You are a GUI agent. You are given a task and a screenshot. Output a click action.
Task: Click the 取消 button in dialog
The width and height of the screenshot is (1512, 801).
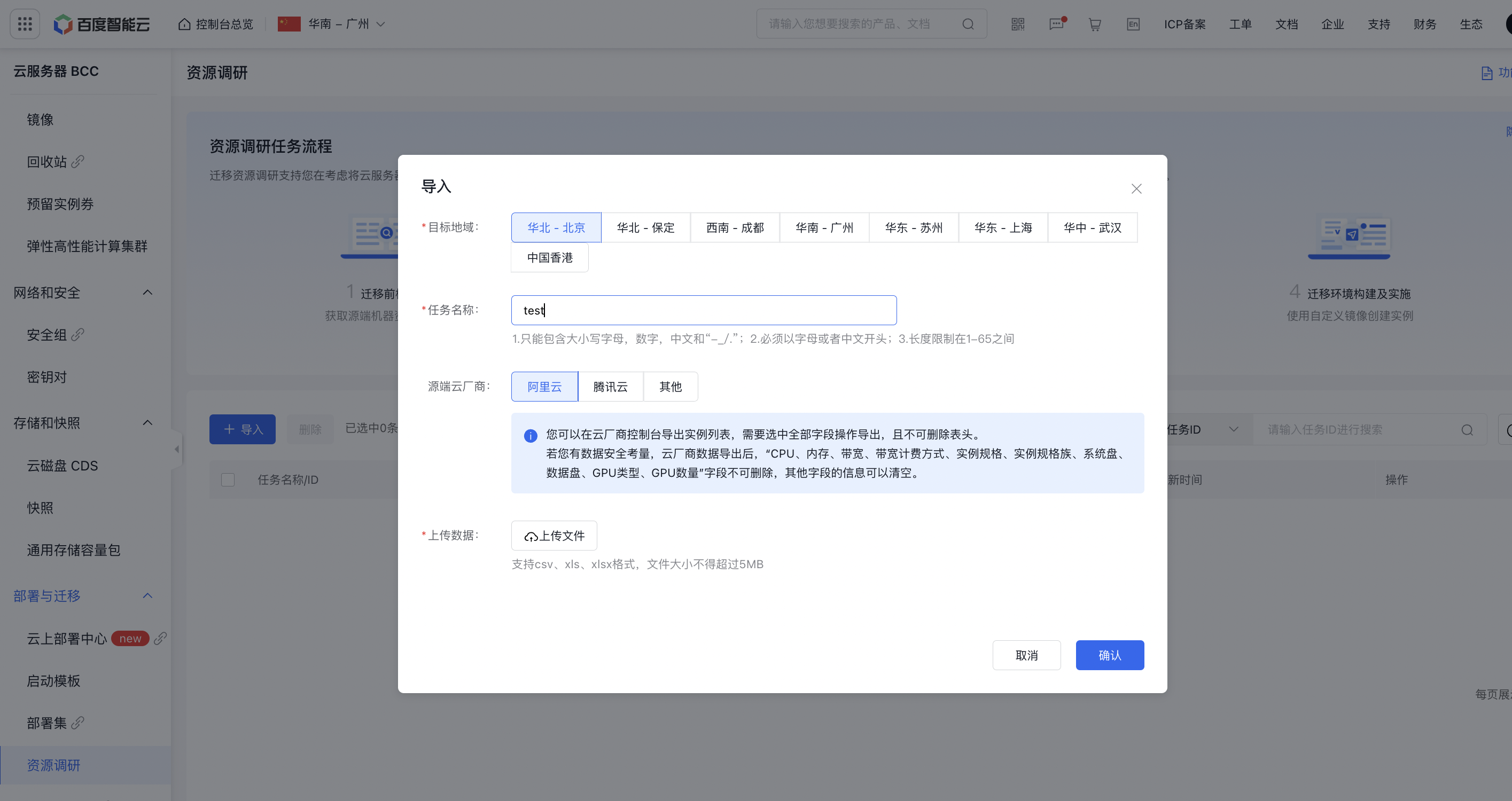tap(1026, 655)
